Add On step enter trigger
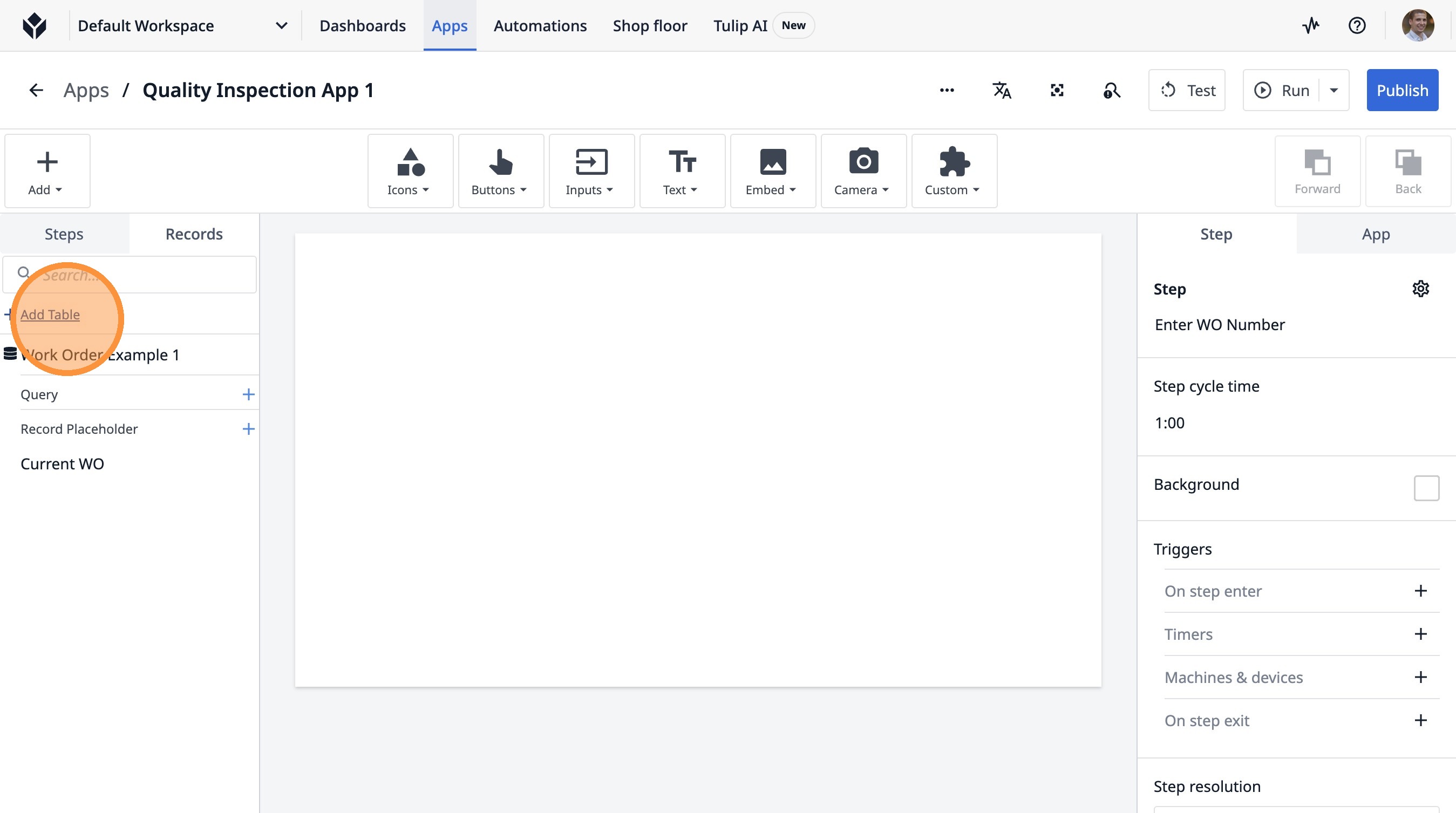The image size is (1456, 813). point(1420,591)
